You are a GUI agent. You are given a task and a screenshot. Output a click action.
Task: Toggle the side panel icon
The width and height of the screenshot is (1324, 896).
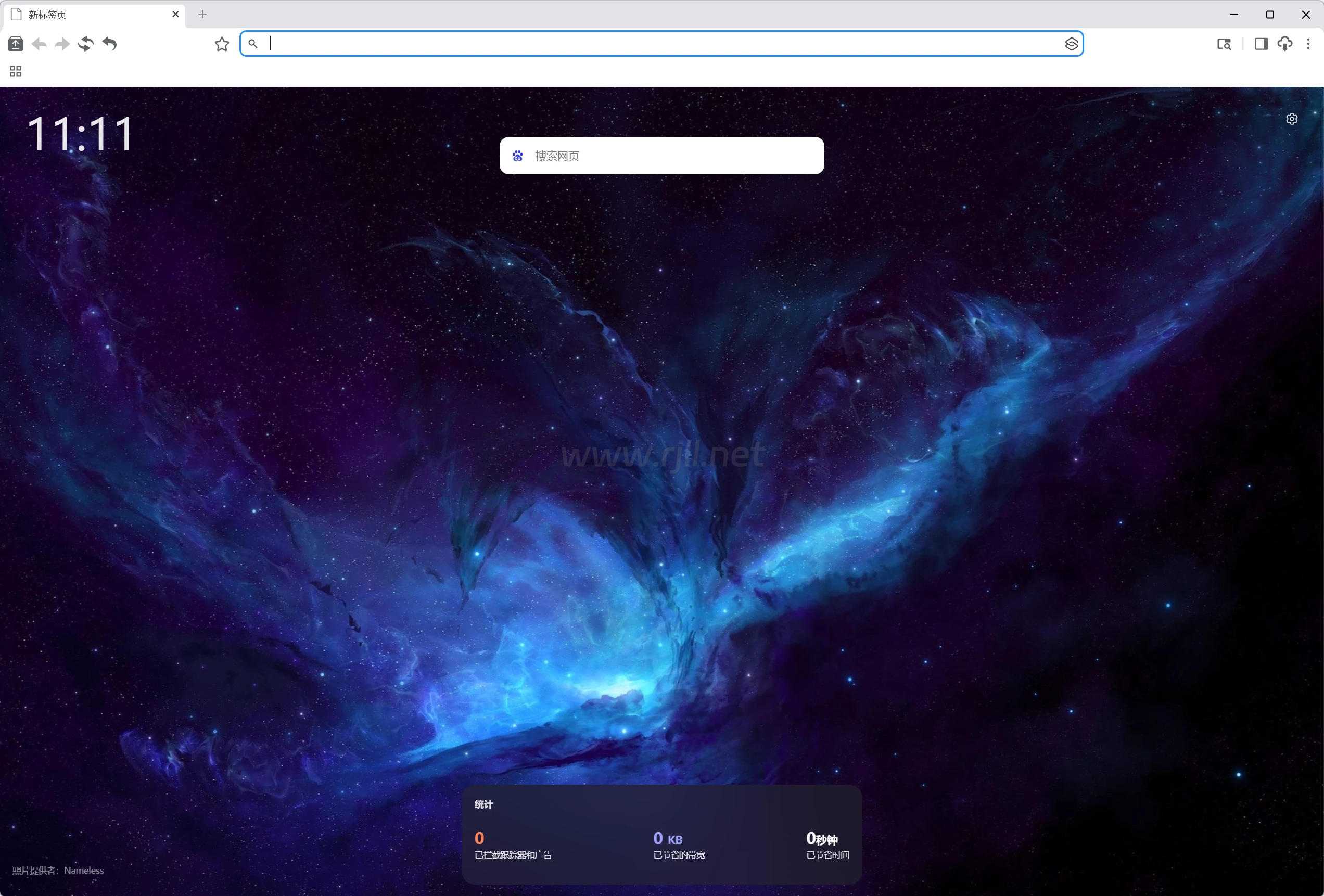(x=1261, y=44)
